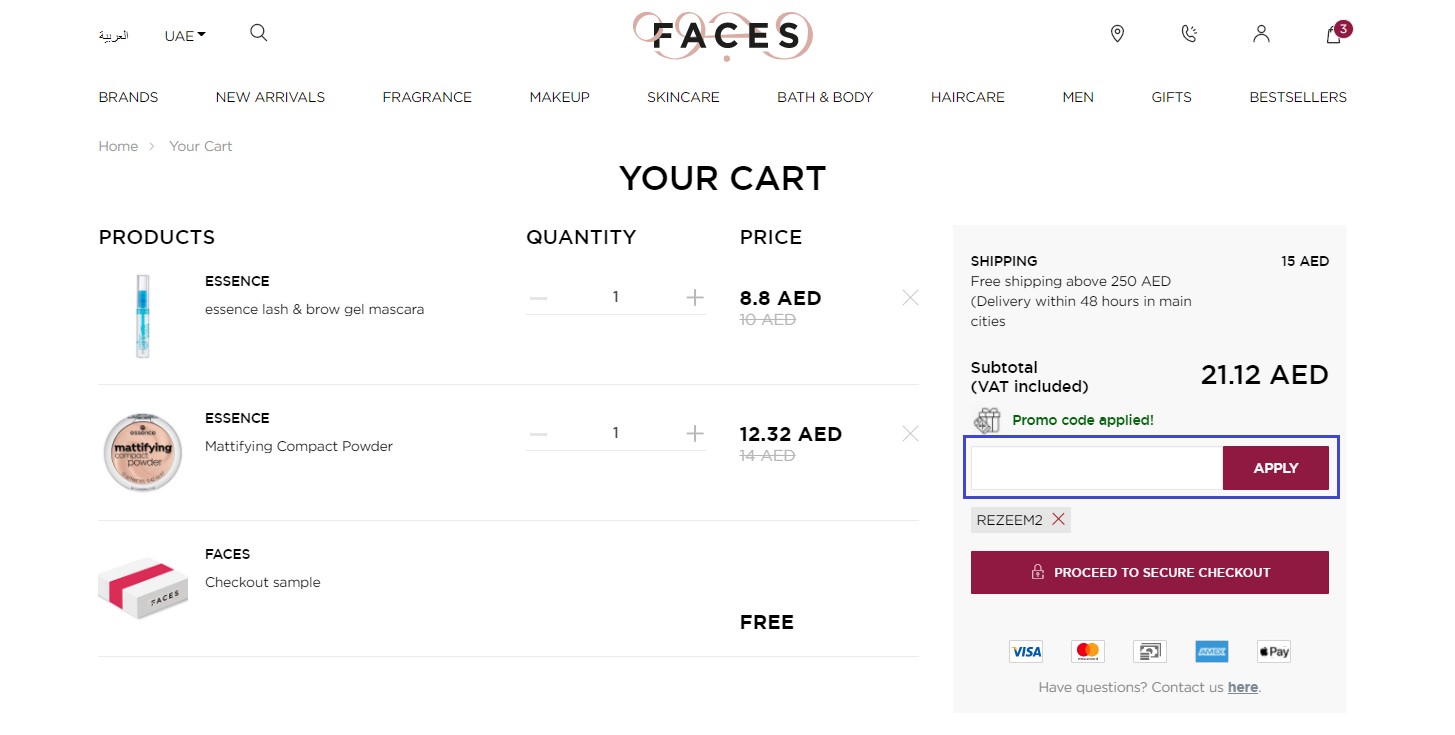Viewport: 1455px width, 735px height.
Task: Open the BESTSELLERS menu
Action: point(1297,97)
